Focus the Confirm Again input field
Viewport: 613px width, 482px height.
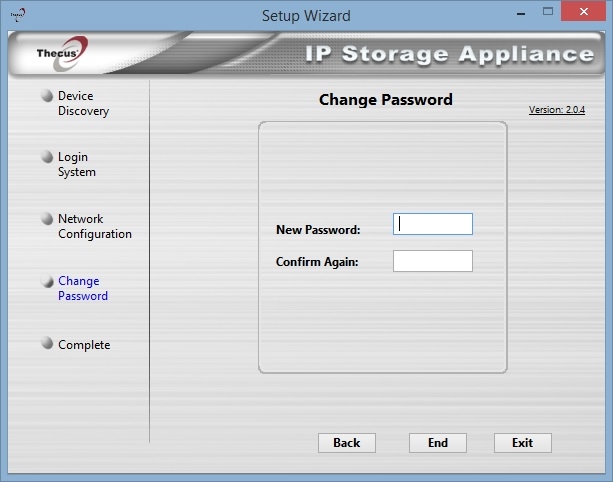pyautogui.click(x=433, y=261)
